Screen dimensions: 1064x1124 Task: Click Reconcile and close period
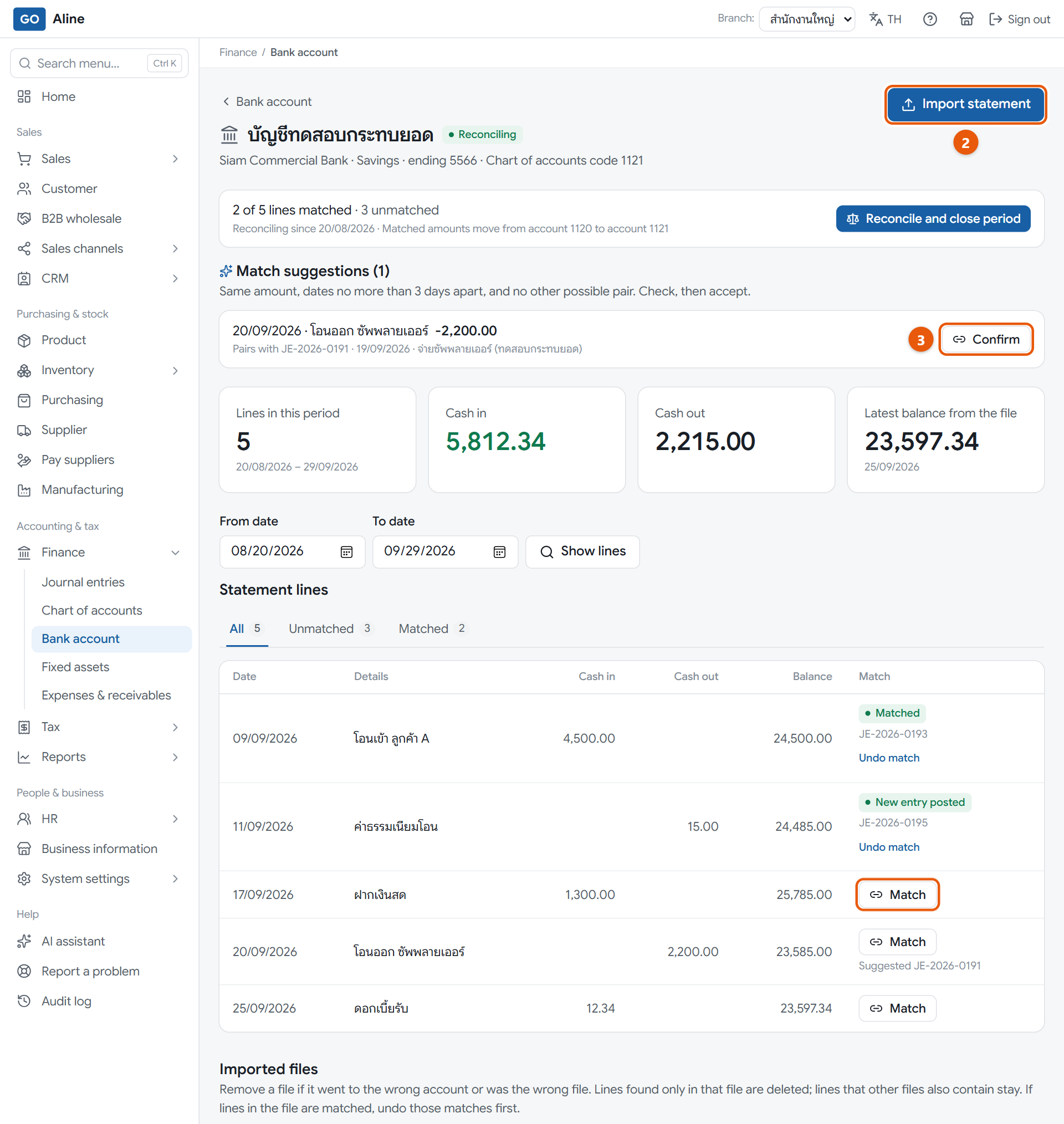click(x=933, y=219)
